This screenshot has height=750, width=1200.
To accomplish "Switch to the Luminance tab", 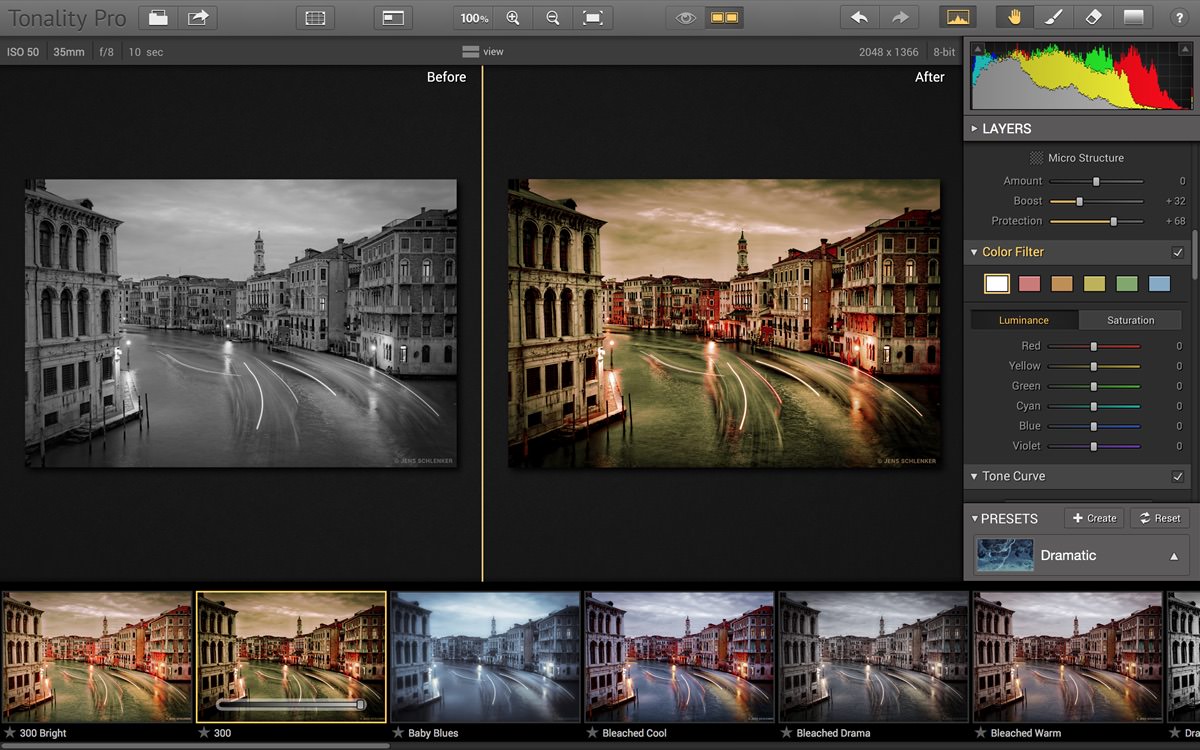I will click(x=1024, y=320).
